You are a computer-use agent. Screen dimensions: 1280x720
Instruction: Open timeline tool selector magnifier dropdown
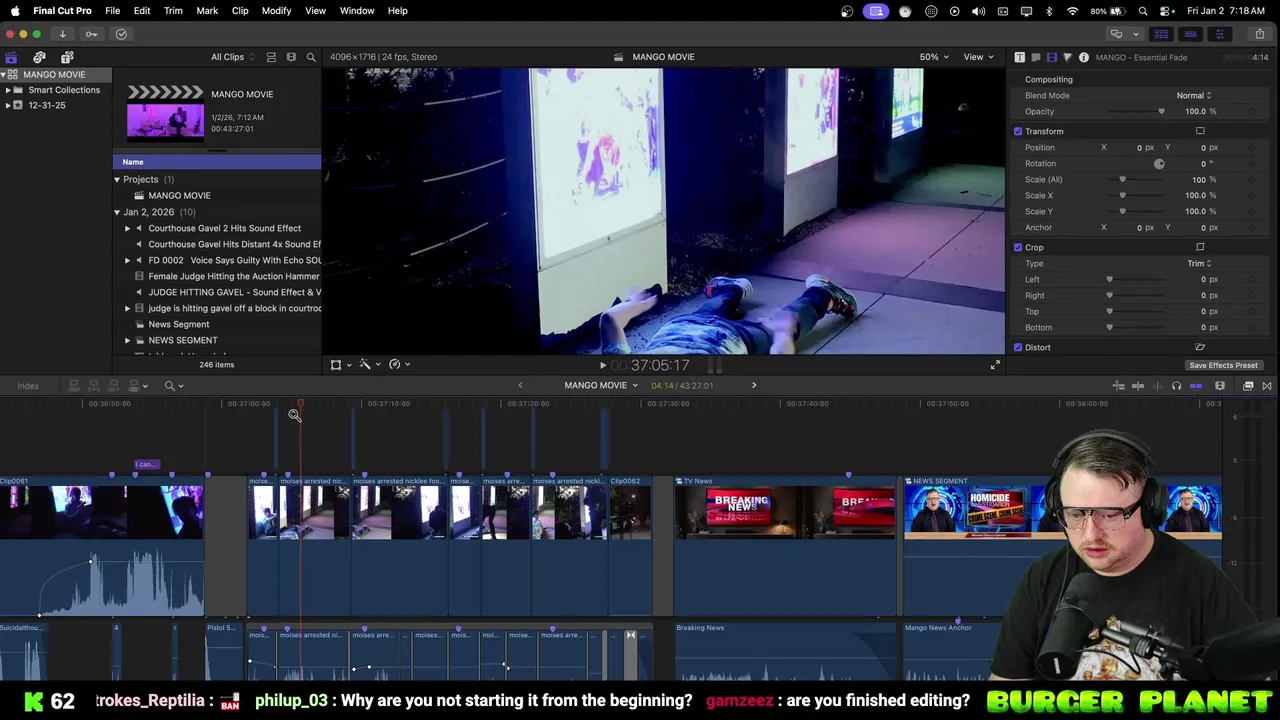pyautogui.click(x=174, y=386)
